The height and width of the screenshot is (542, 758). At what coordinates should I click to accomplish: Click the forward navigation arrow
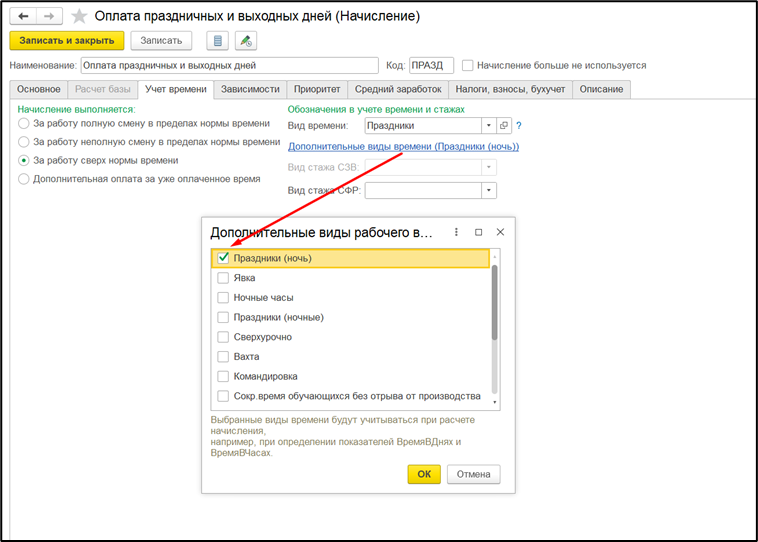pyautogui.click(x=48, y=16)
